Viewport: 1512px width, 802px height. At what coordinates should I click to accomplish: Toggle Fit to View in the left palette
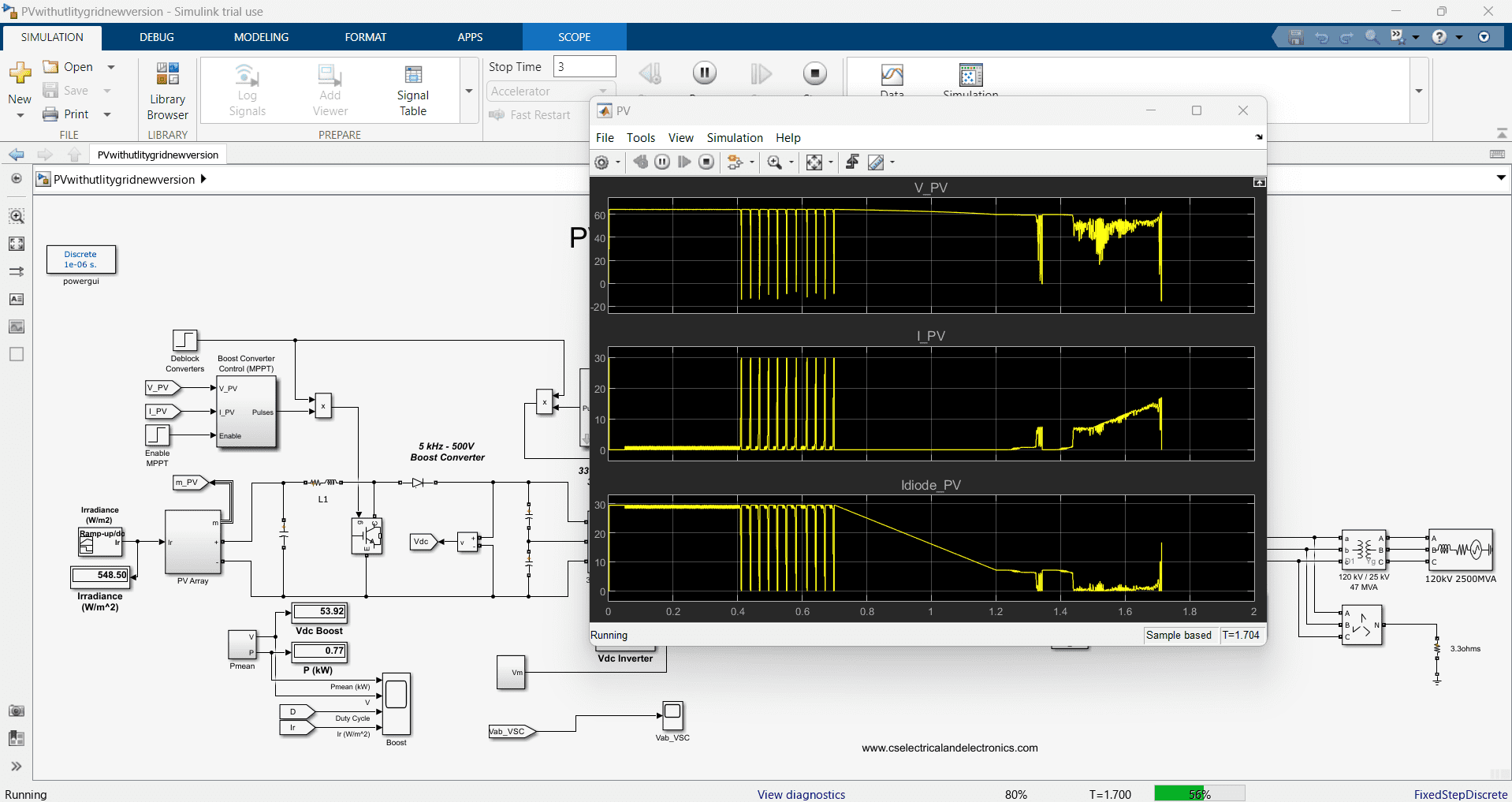pyautogui.click(x=17, y=244)
